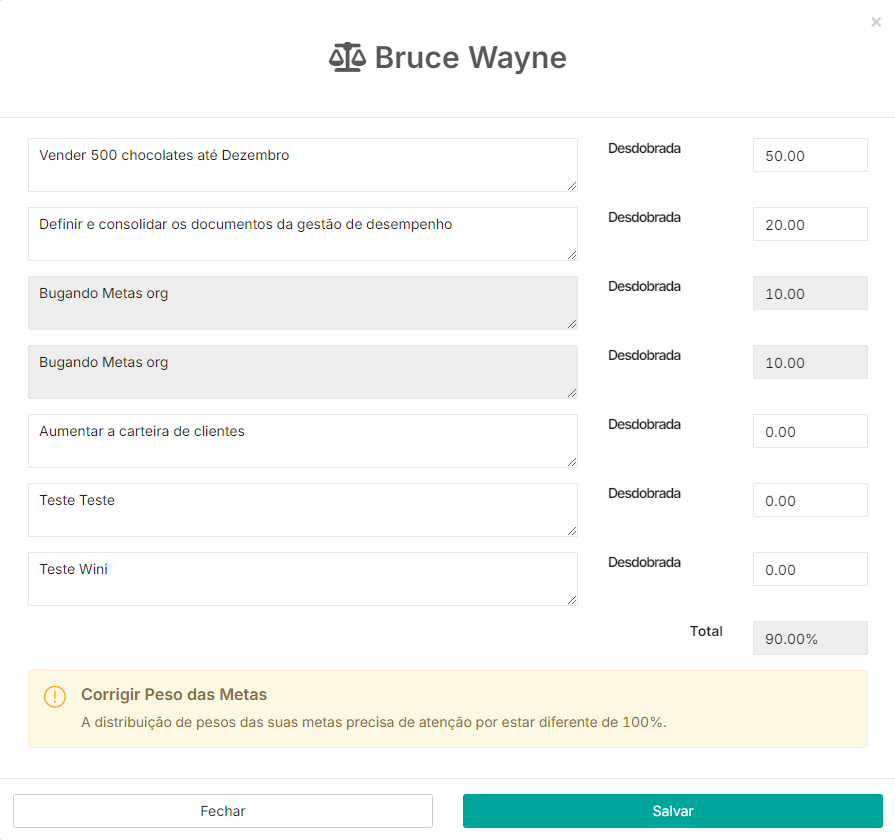895x840 pixels.
Task: Edit the 'Vender 500 chocolates até Dezembro' text area
Action: (x=303, y=165)
